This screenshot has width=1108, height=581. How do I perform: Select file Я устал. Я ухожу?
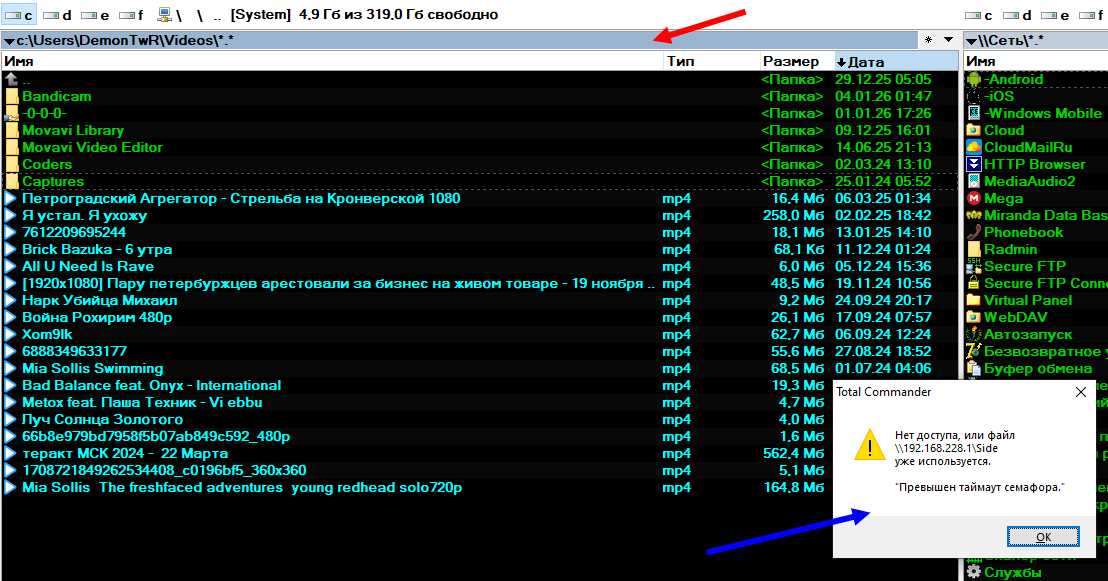84,216
